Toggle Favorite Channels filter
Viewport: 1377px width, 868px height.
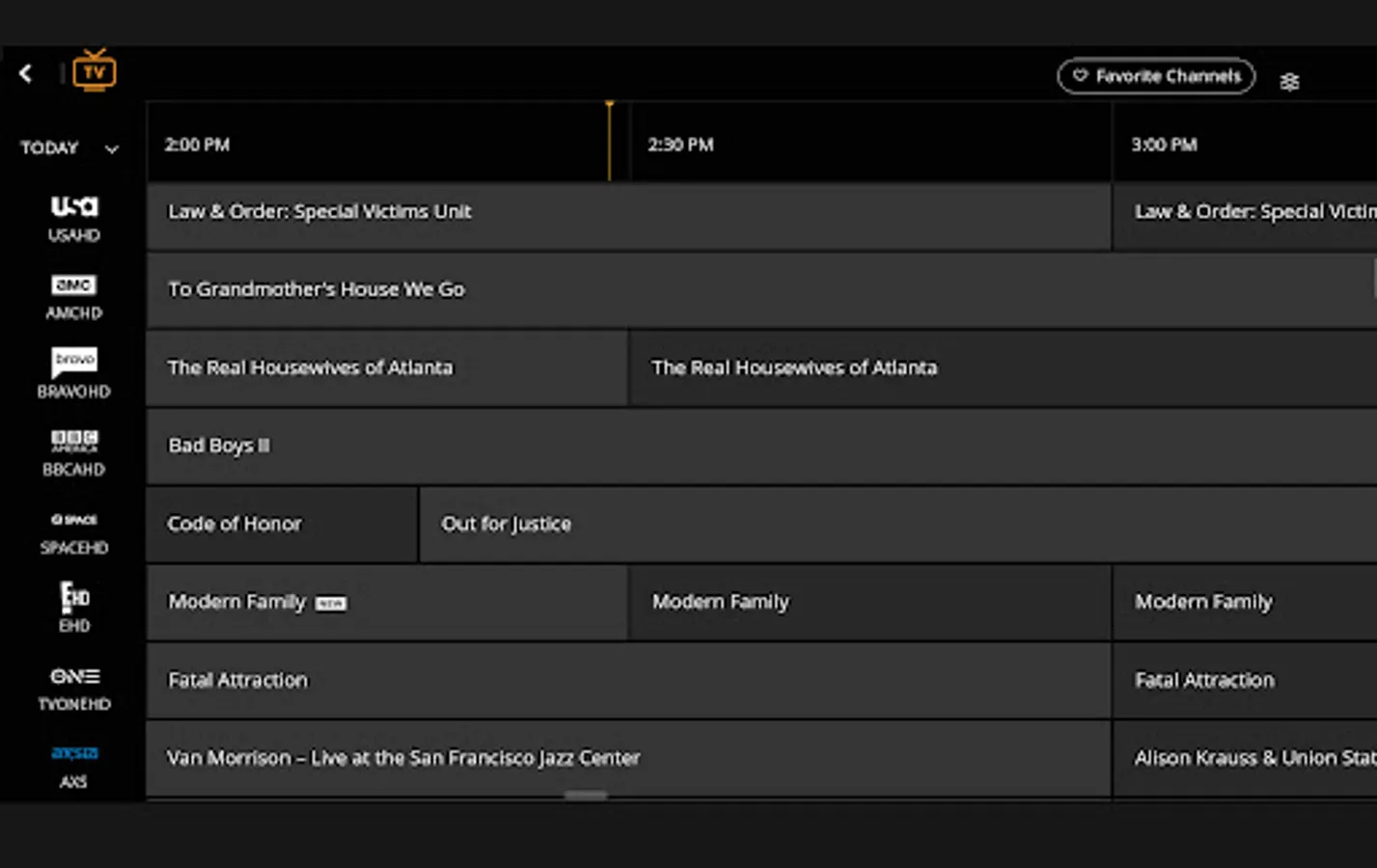coord(1155,76)
